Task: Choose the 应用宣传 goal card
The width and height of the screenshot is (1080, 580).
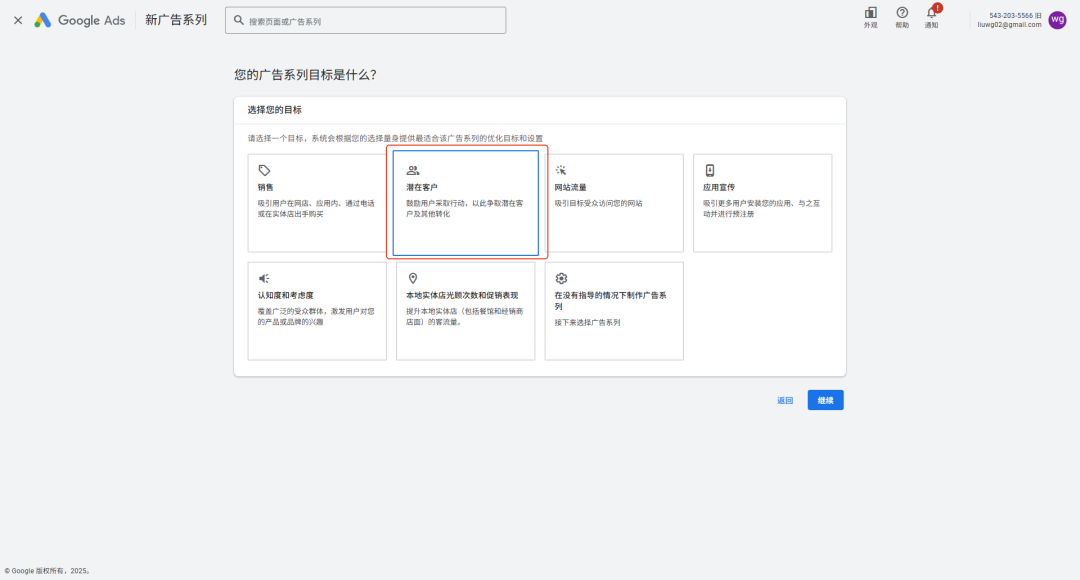Action: [762, 203]
